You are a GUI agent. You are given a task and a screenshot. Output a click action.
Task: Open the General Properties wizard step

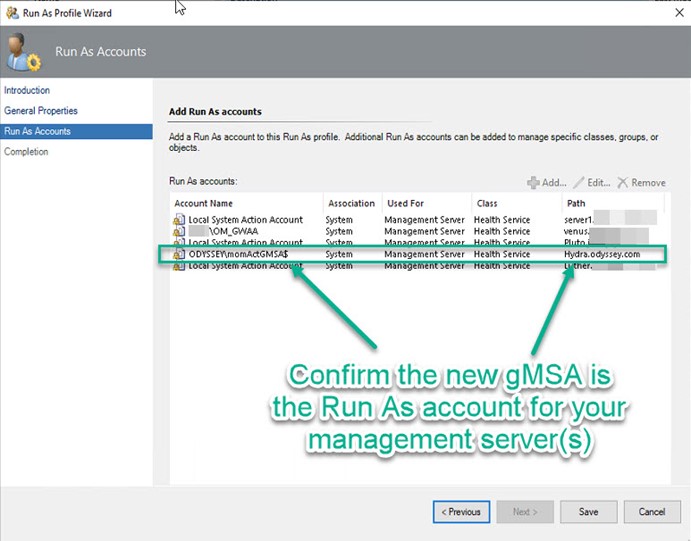pos(41,111)
